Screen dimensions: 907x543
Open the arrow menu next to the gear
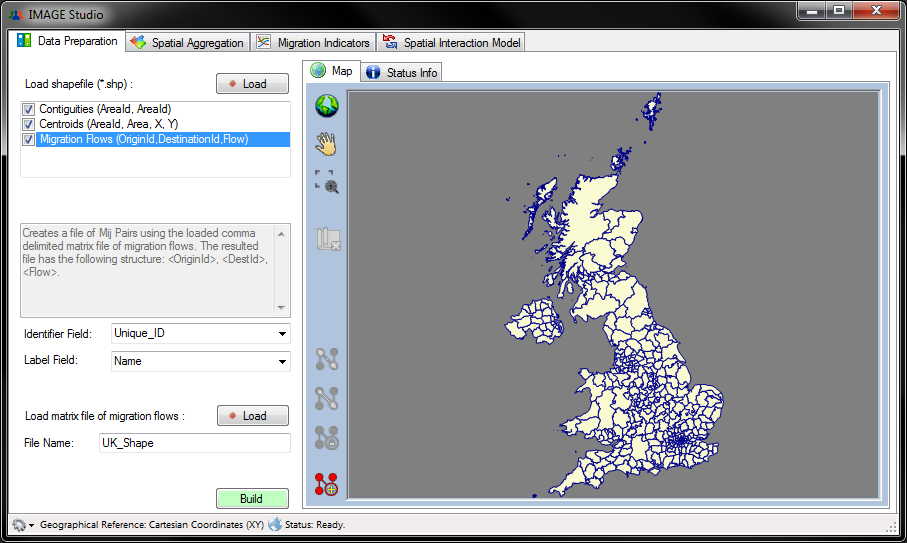click(x=31, y=525)
